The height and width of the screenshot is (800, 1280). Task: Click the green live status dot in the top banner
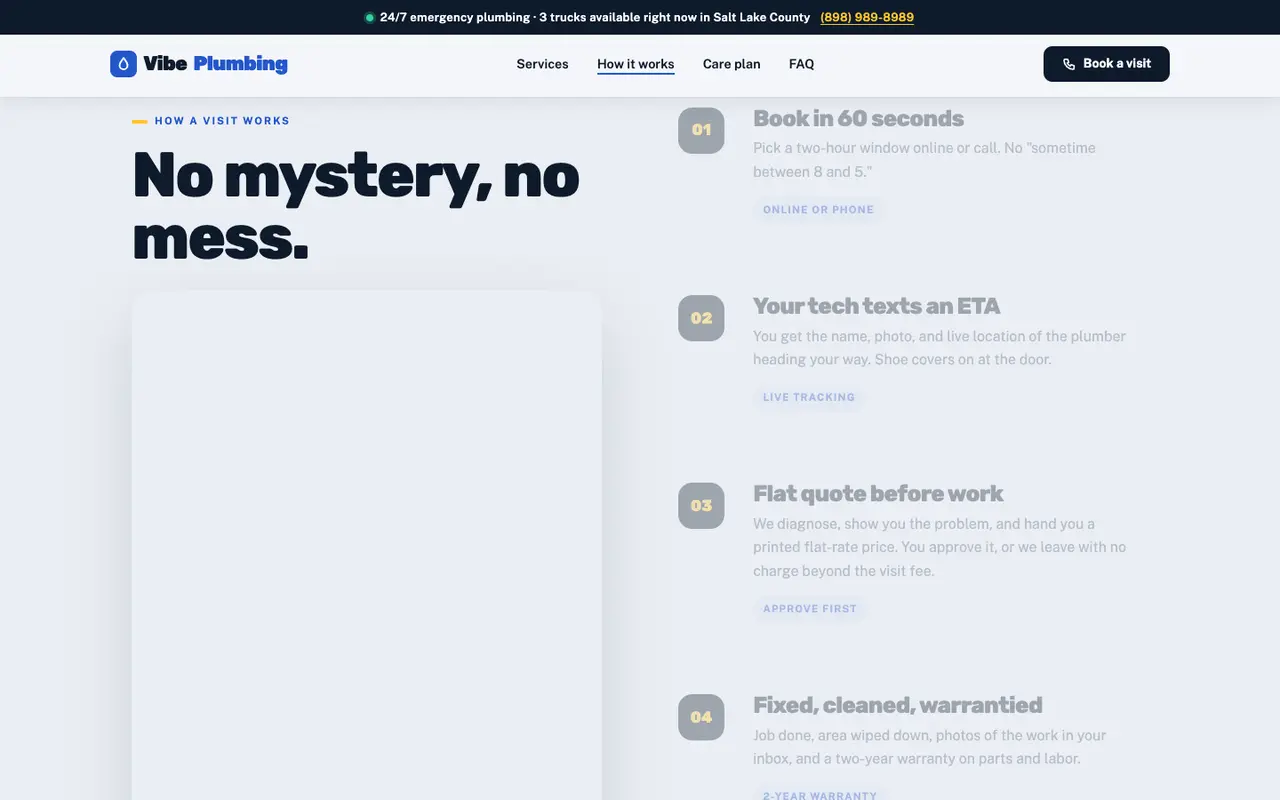[x=369, y=17]
